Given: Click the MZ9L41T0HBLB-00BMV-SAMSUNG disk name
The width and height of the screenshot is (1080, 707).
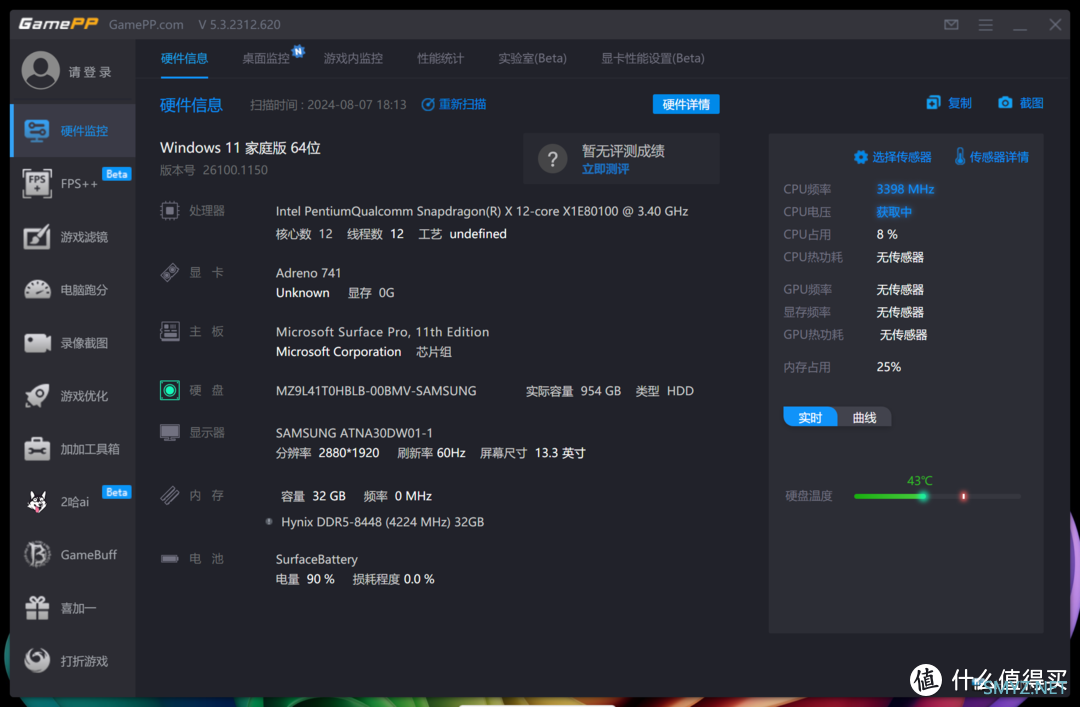Looking at the screenshot, I should pyautogui.click(x=376, y=391).
